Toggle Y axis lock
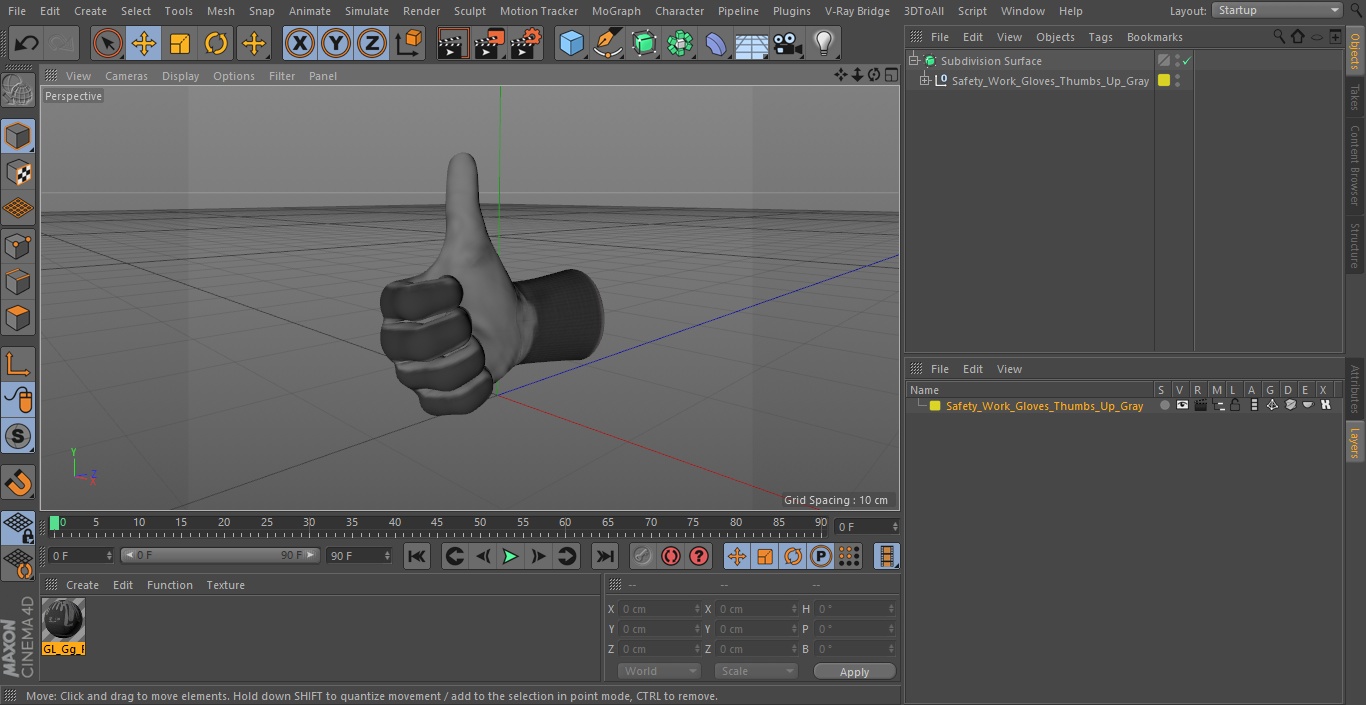 336,44
